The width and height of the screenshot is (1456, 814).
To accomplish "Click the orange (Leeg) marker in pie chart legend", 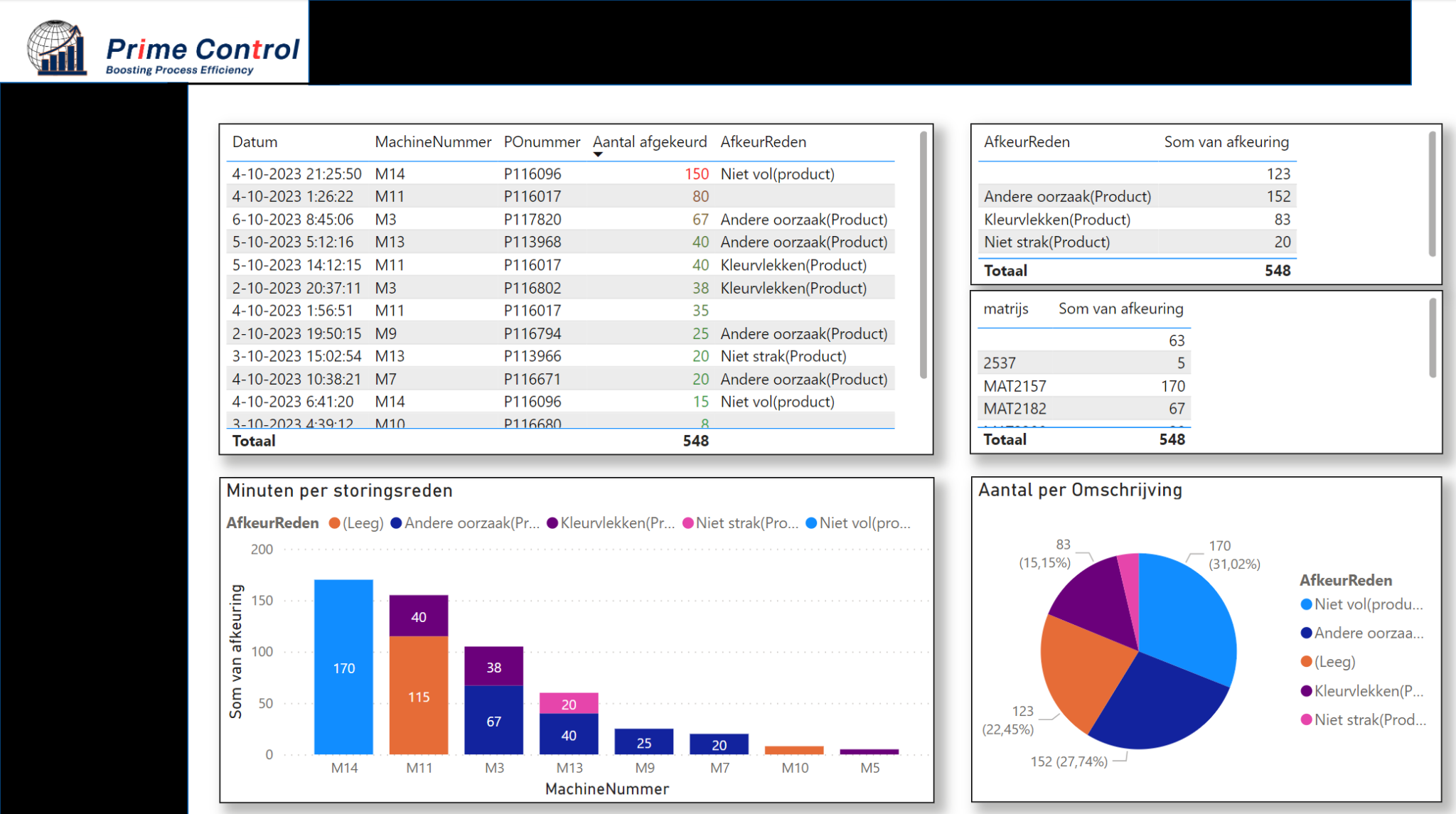I will click(x=1306, y=662).
